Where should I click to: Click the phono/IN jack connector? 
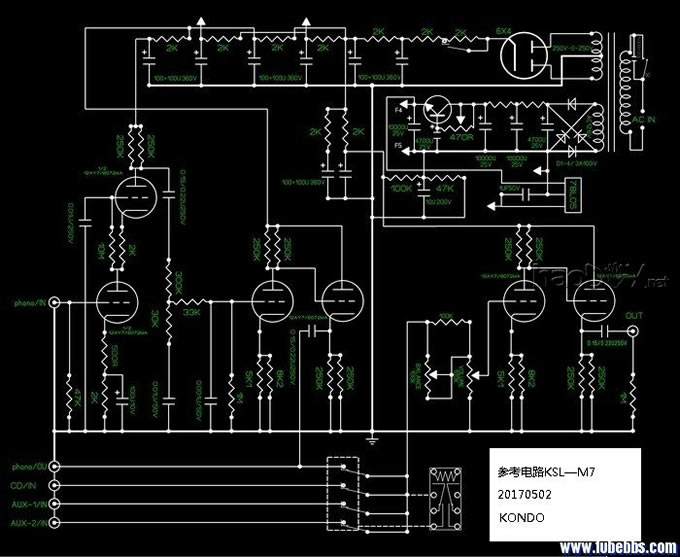pos(54,301)
